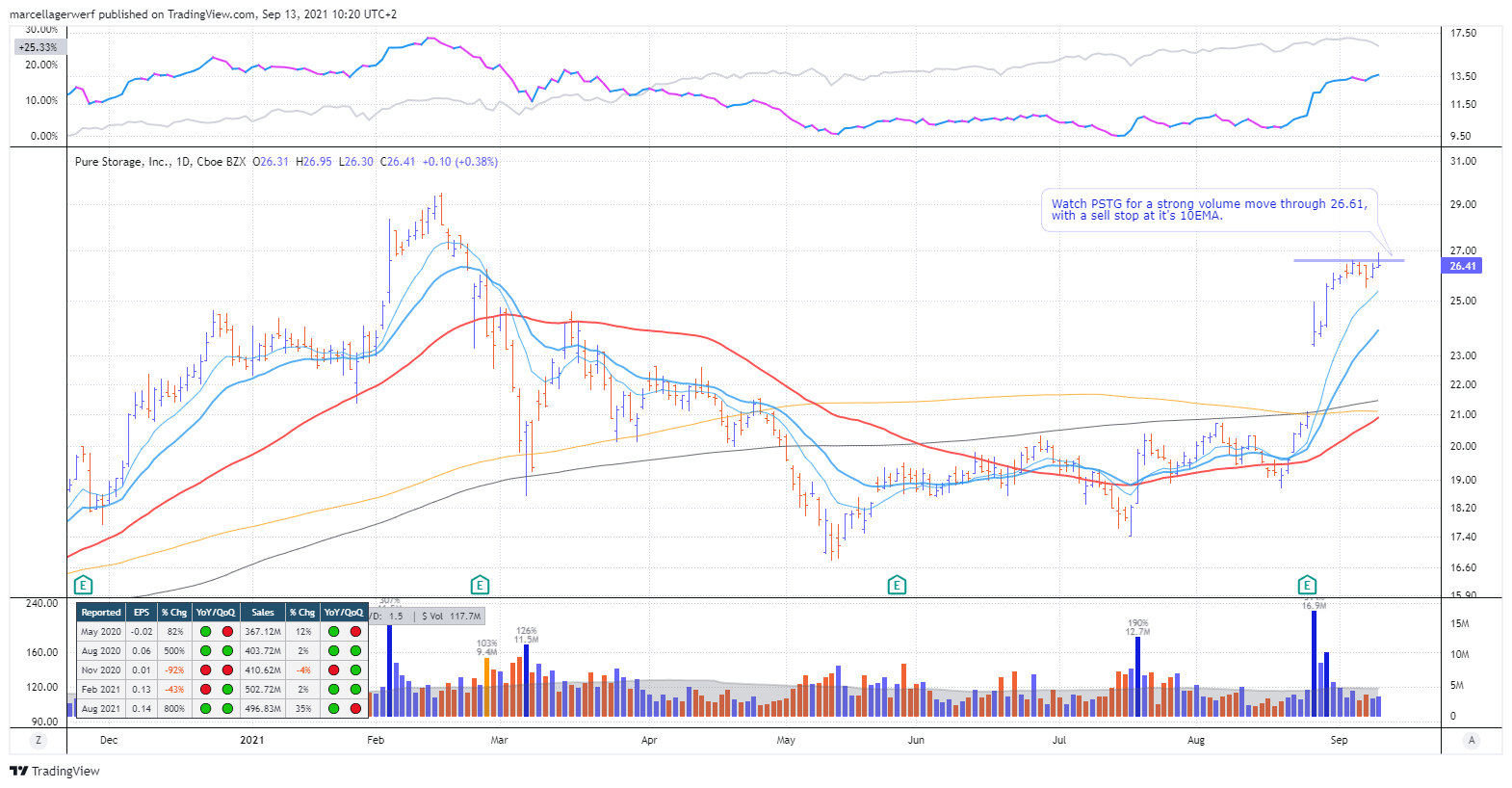1512x788 pixels.
Task: Click the 496.83M sales cell
Action: 263,709
